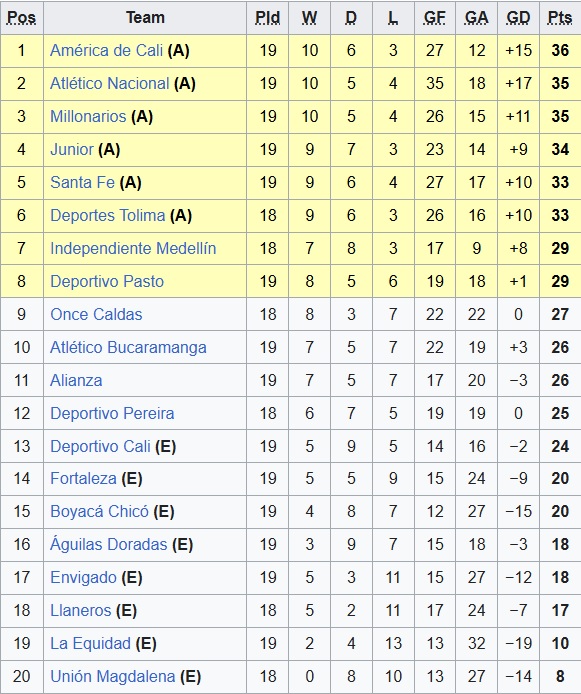The image size is (581, 694).
Task: Follow the Once Caldas link
Action: 96,315
